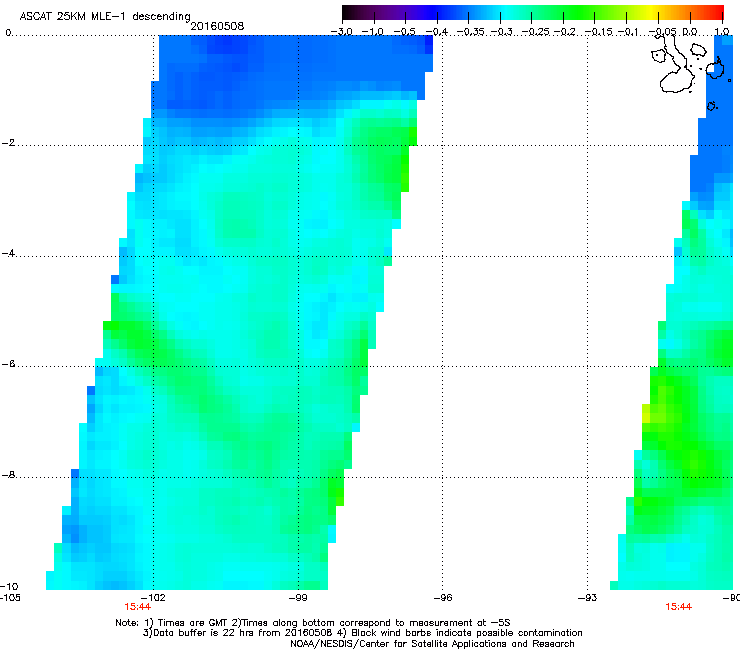Click the "ASCAT 25KM MLE-1 descending" plot title

click(x=105, y=17)
